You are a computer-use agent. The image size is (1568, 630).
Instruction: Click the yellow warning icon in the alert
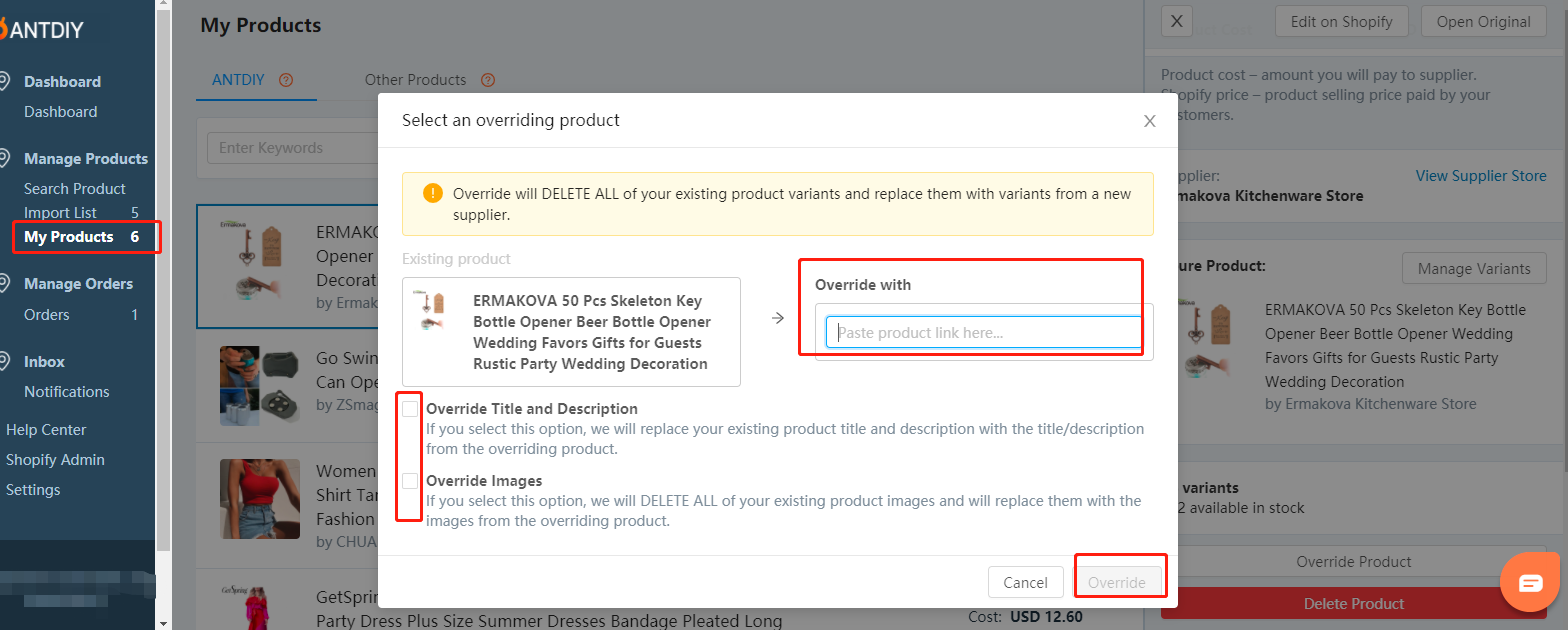432,193
